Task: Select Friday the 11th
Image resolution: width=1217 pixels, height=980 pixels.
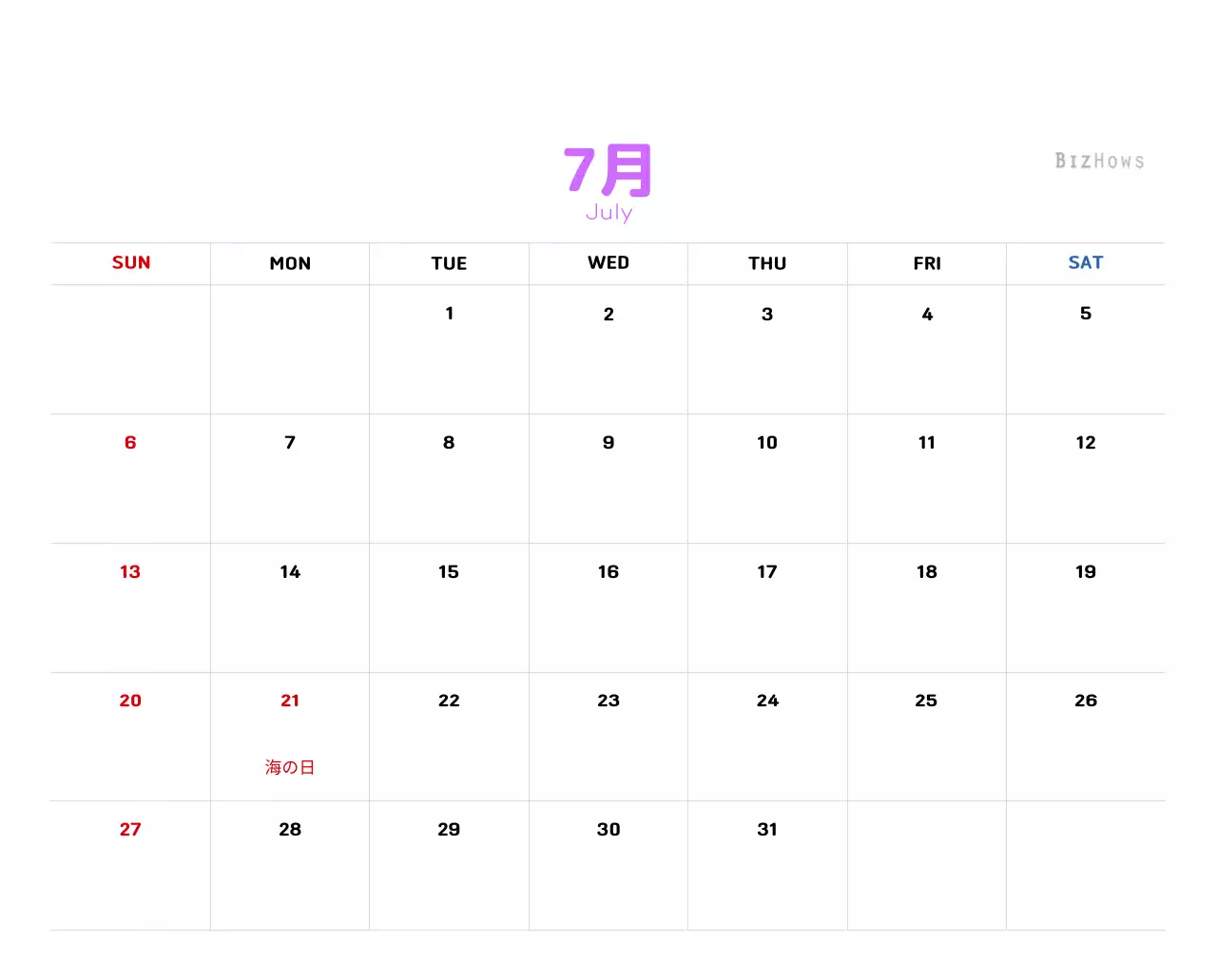Action: (927, 443)
